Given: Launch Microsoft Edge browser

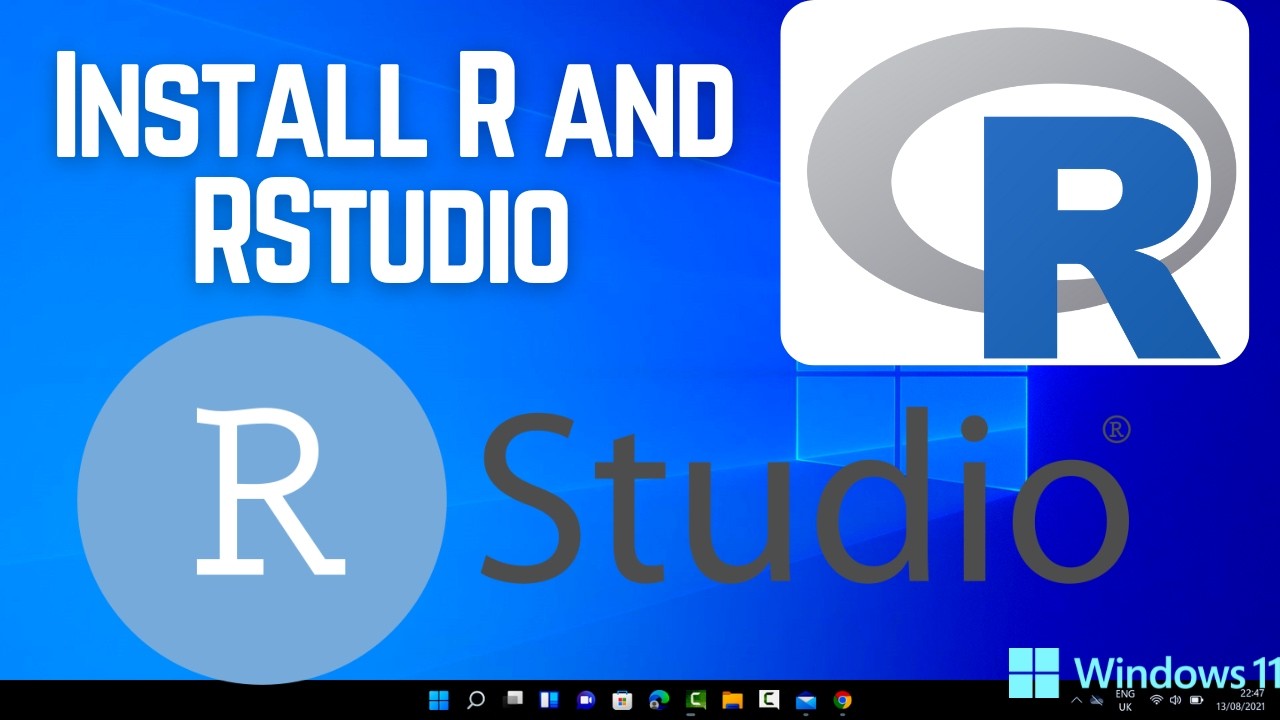Looking at the screenshot, I should (659, 700).
